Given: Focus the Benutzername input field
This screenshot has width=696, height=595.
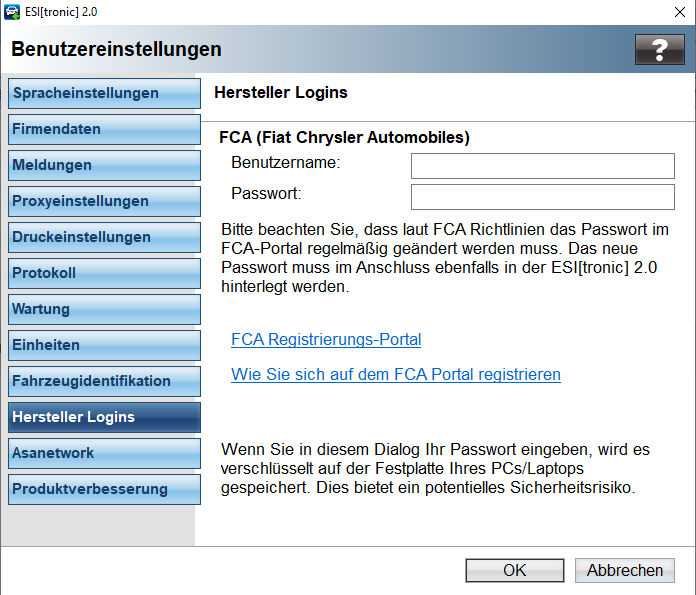Looking at the screenshot, I should tap(542, 166).
